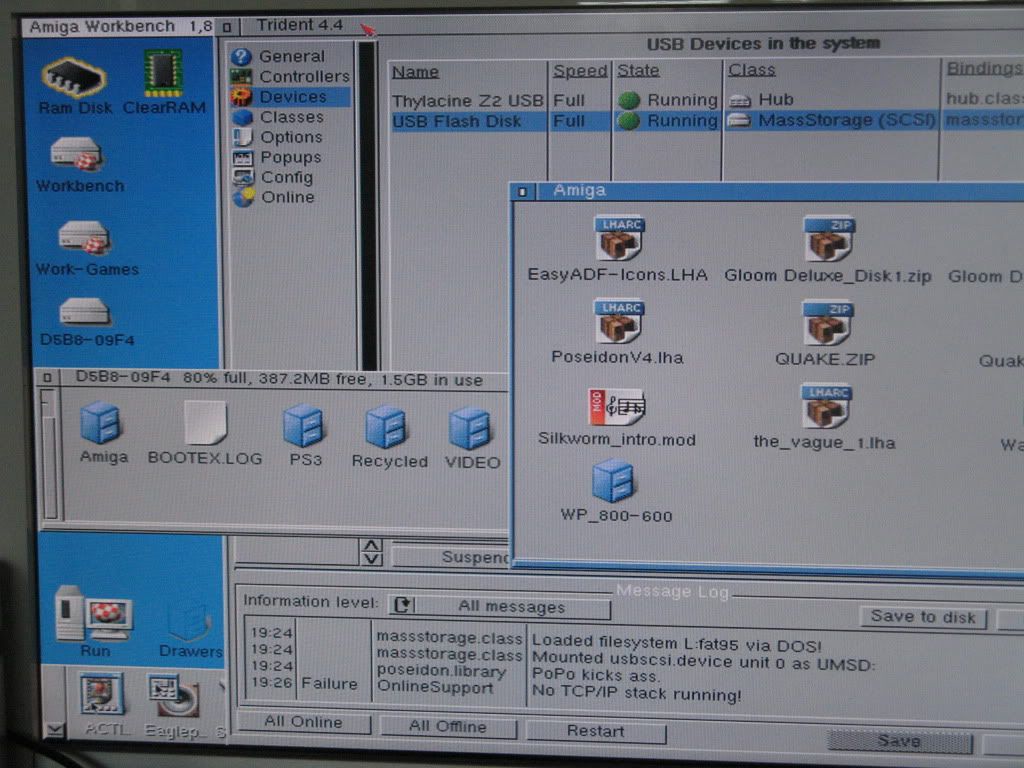The height and width of the screenshot is (768, 1024).
Task: Select the Controllers section in Trident
Action: (304, 76)
